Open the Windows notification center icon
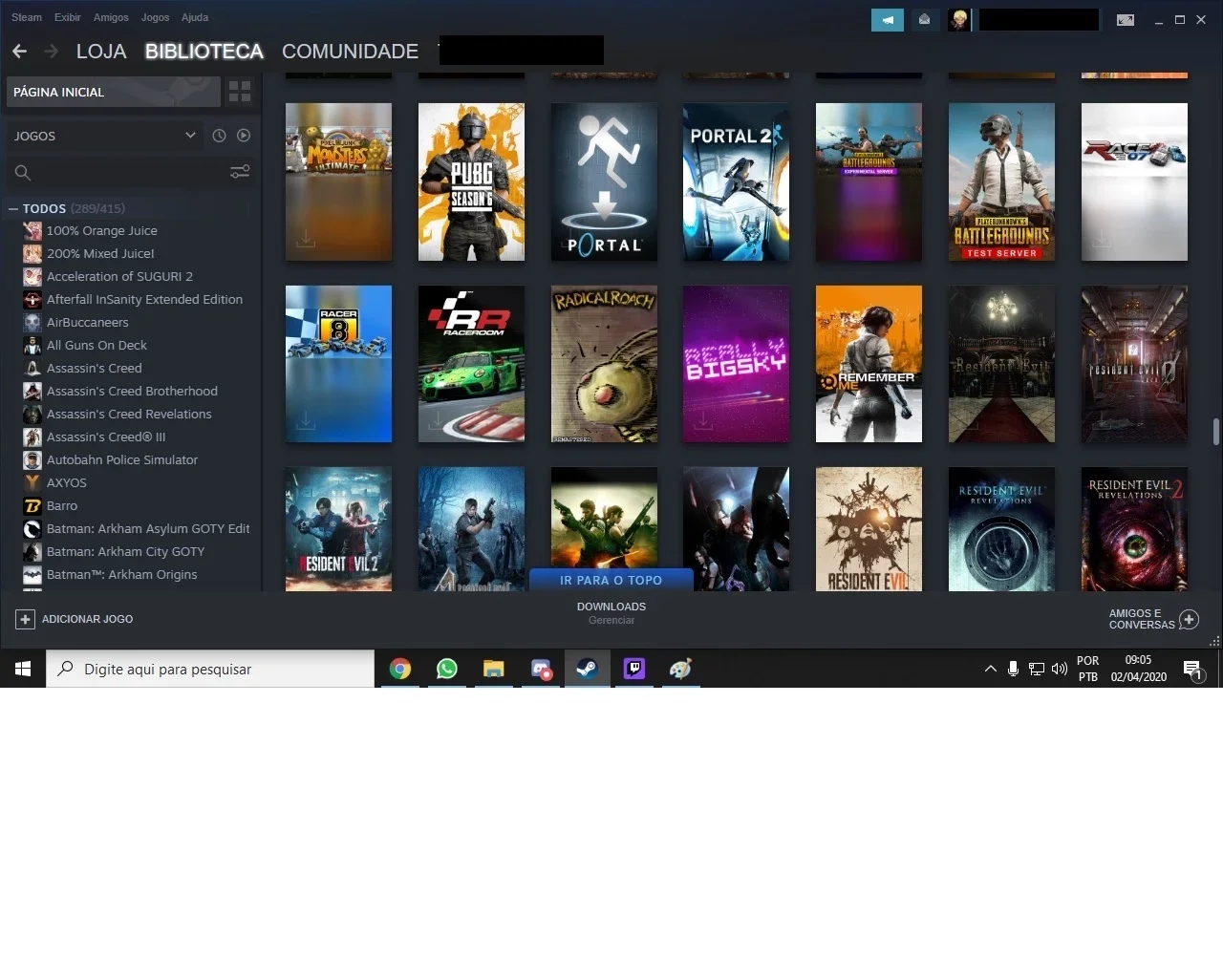 (1192, 670)
